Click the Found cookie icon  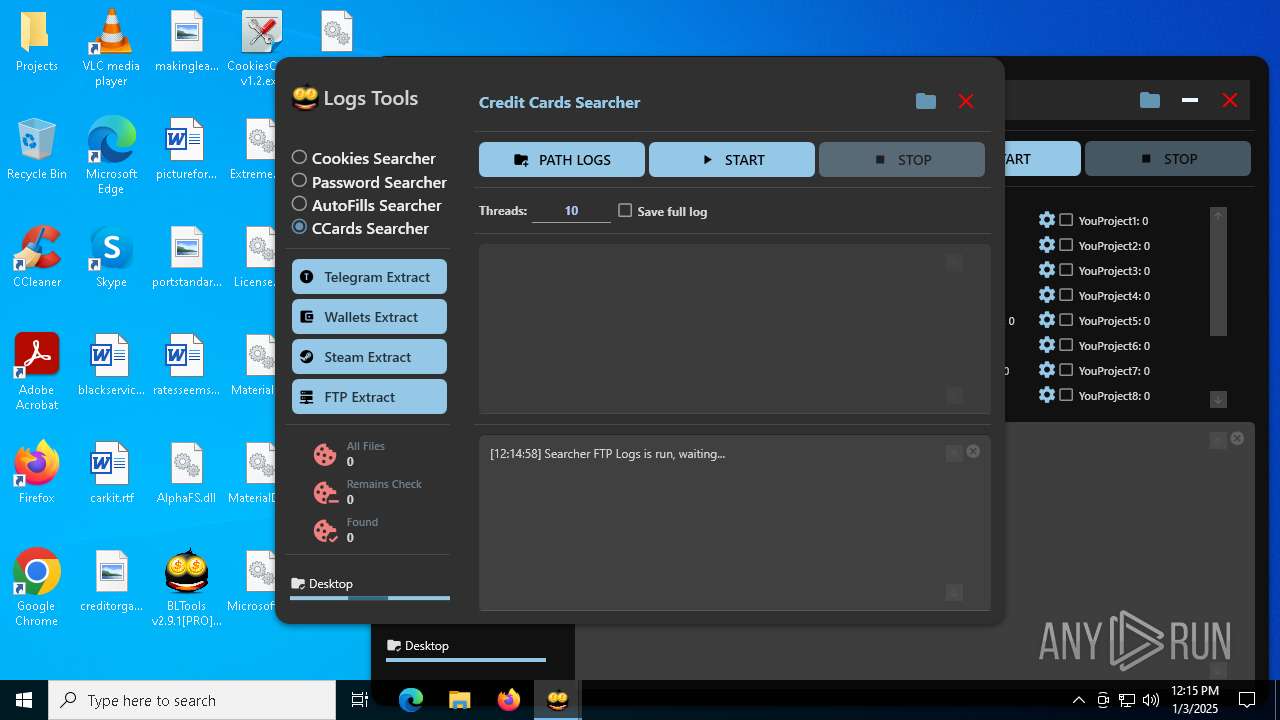[325, 531]
